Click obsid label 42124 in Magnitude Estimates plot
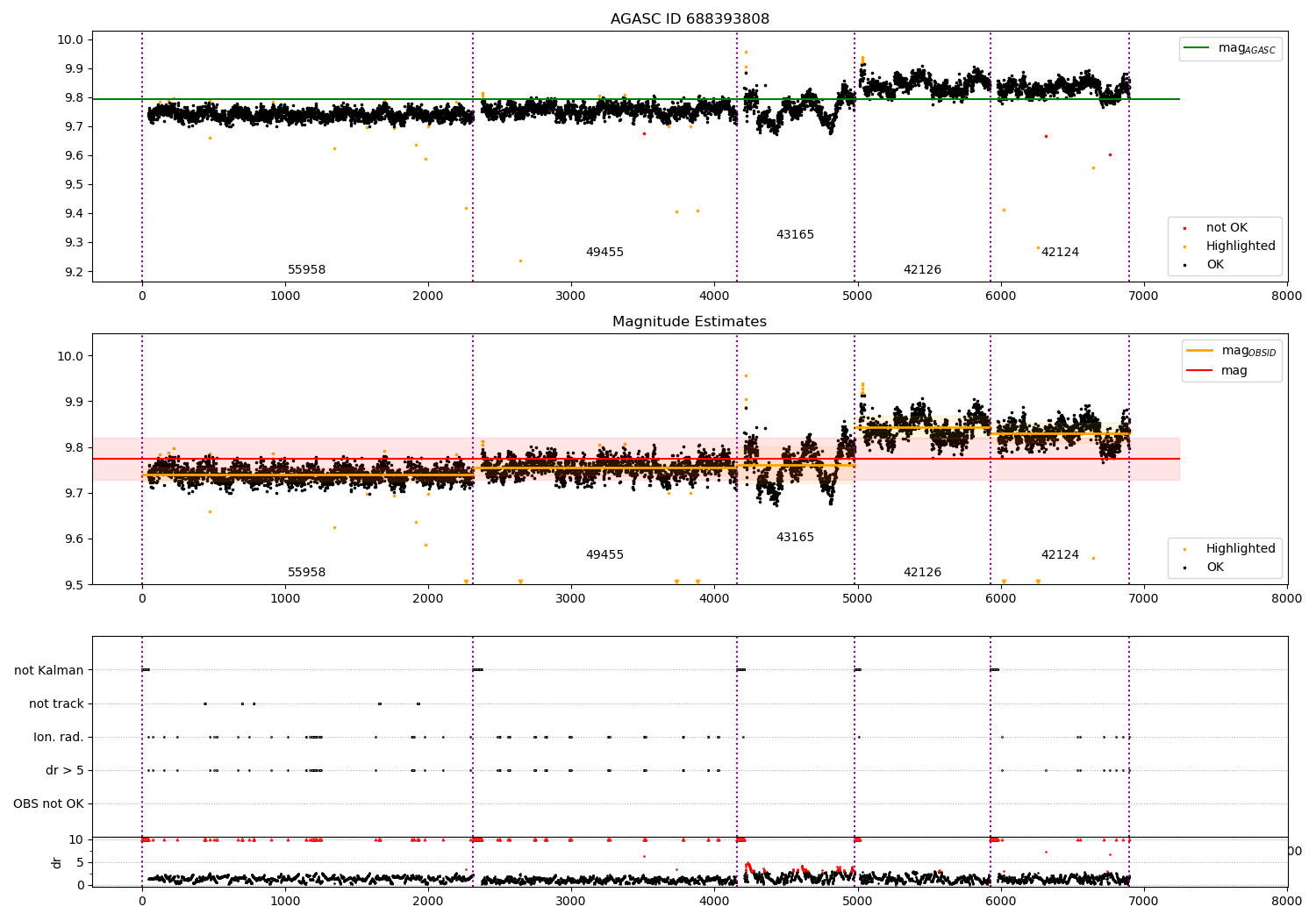Screen dimensions: 1316x921 click(1060, 555)
